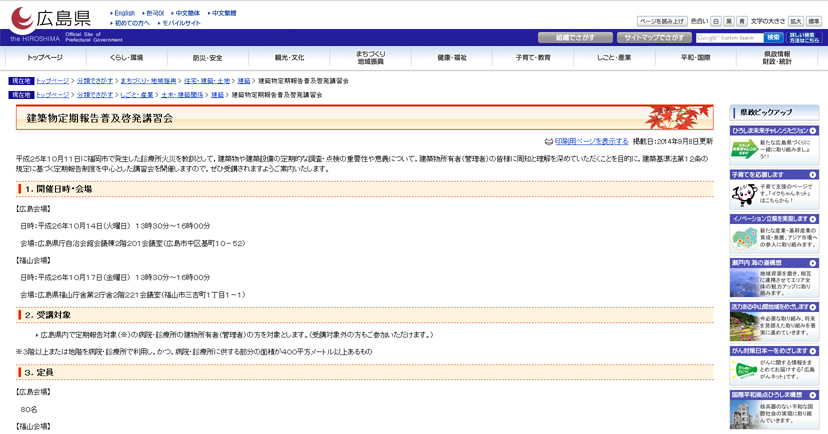
Task: Open the 健康・福祉 navigation tab
Action: [x=452, y=58]
